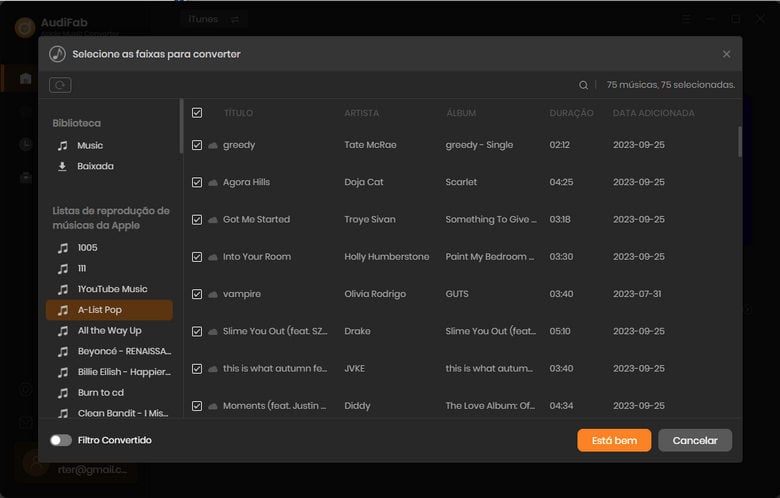Uncheck the Agora Hills track checkbox
780x498 pixels.
click(x=197, y=183)
